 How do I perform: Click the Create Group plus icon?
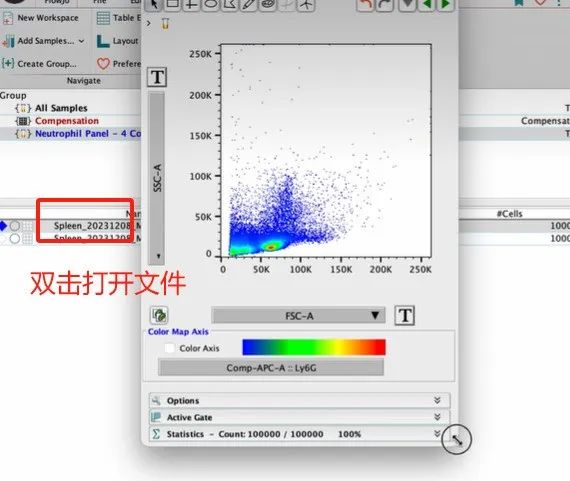[8, 64]
